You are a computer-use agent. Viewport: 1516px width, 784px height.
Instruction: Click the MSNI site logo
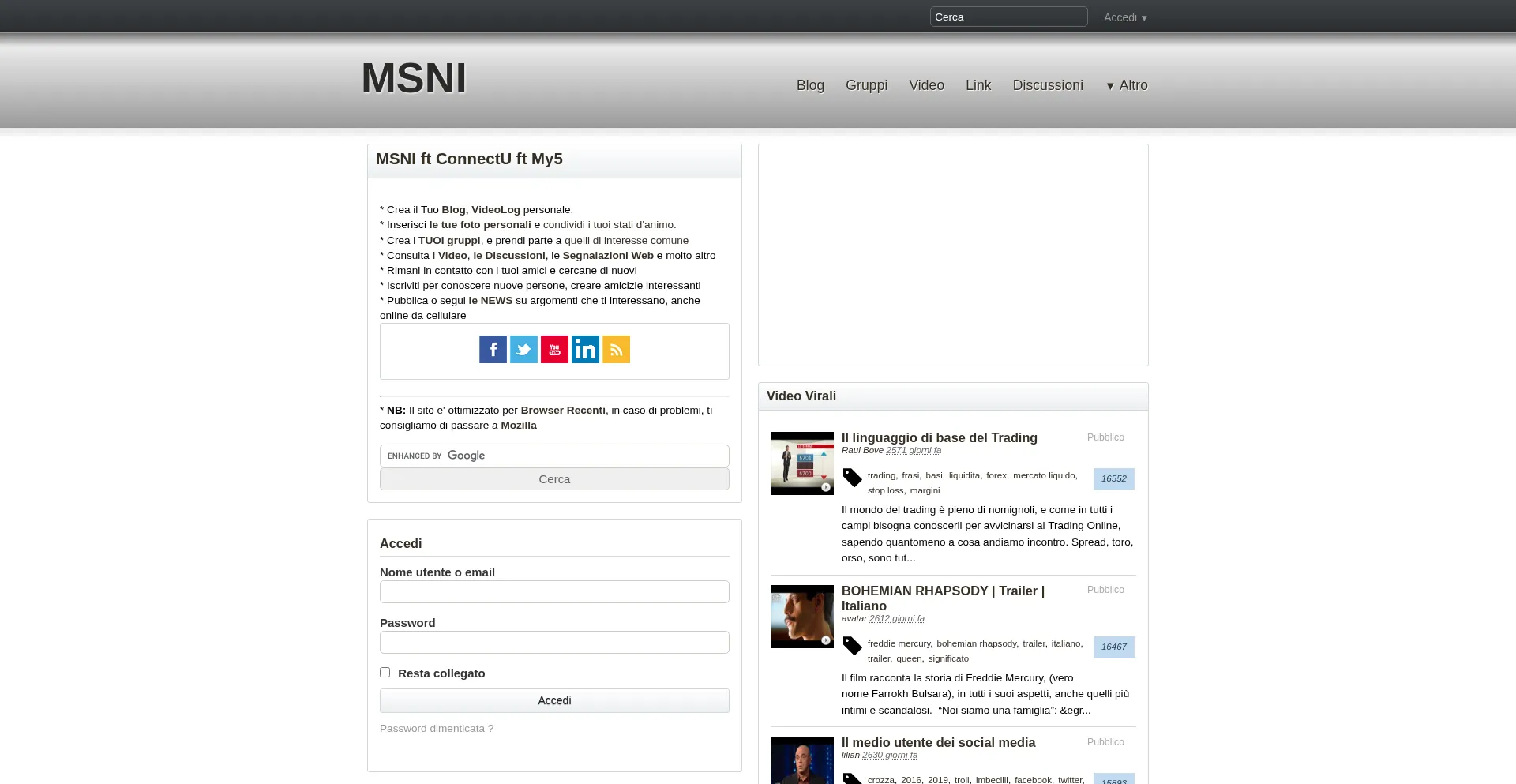414,78
